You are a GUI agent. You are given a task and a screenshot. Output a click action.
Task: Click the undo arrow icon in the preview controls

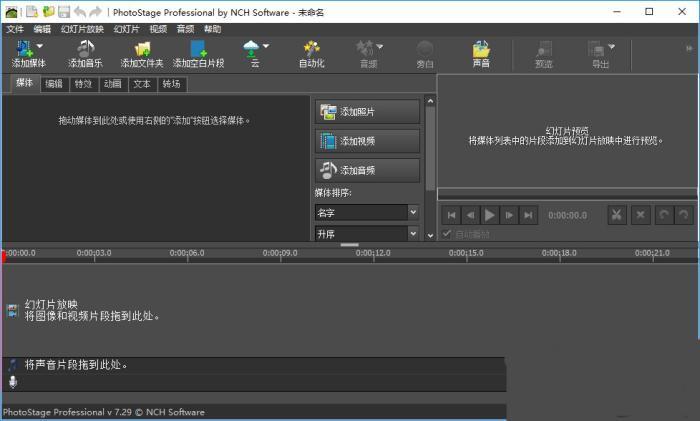664,215
